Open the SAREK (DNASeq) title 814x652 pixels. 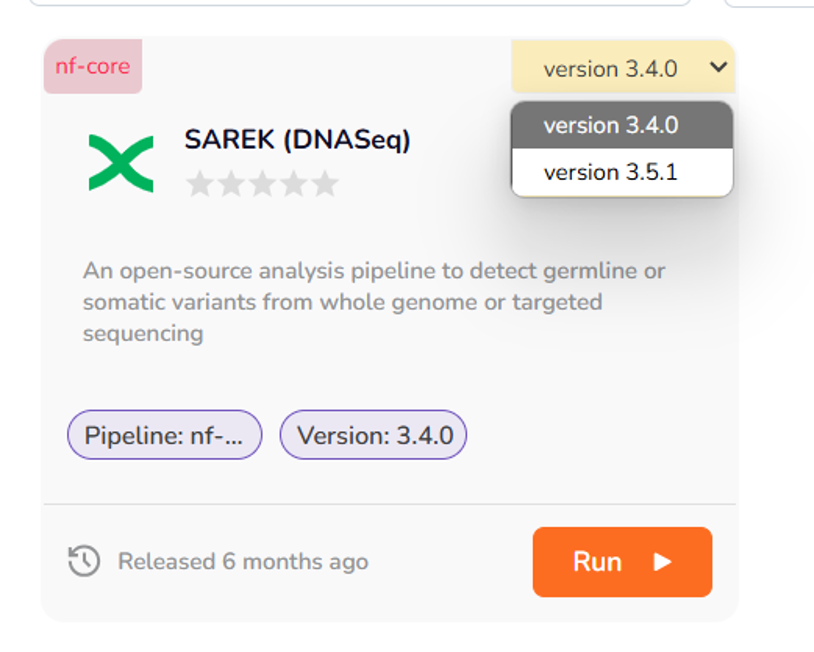(297, 140)
